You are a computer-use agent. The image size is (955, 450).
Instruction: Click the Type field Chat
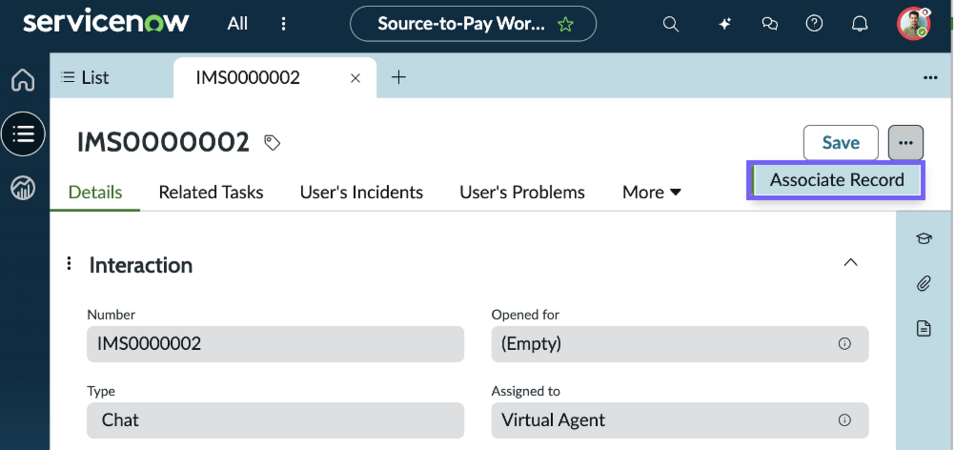pos(275,420)
